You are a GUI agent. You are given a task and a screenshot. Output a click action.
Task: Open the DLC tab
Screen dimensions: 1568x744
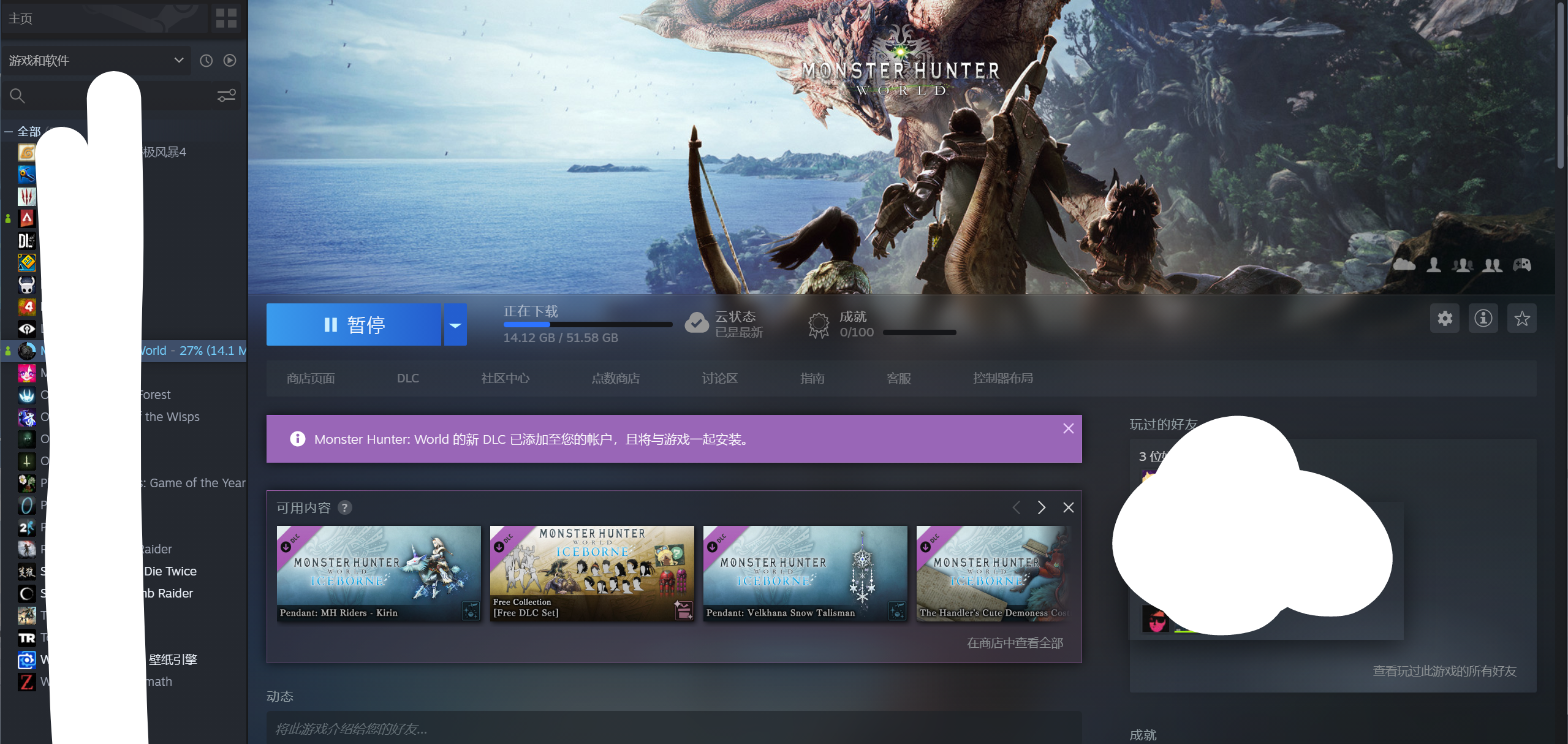pyautogui.click(x=408, y=378)
